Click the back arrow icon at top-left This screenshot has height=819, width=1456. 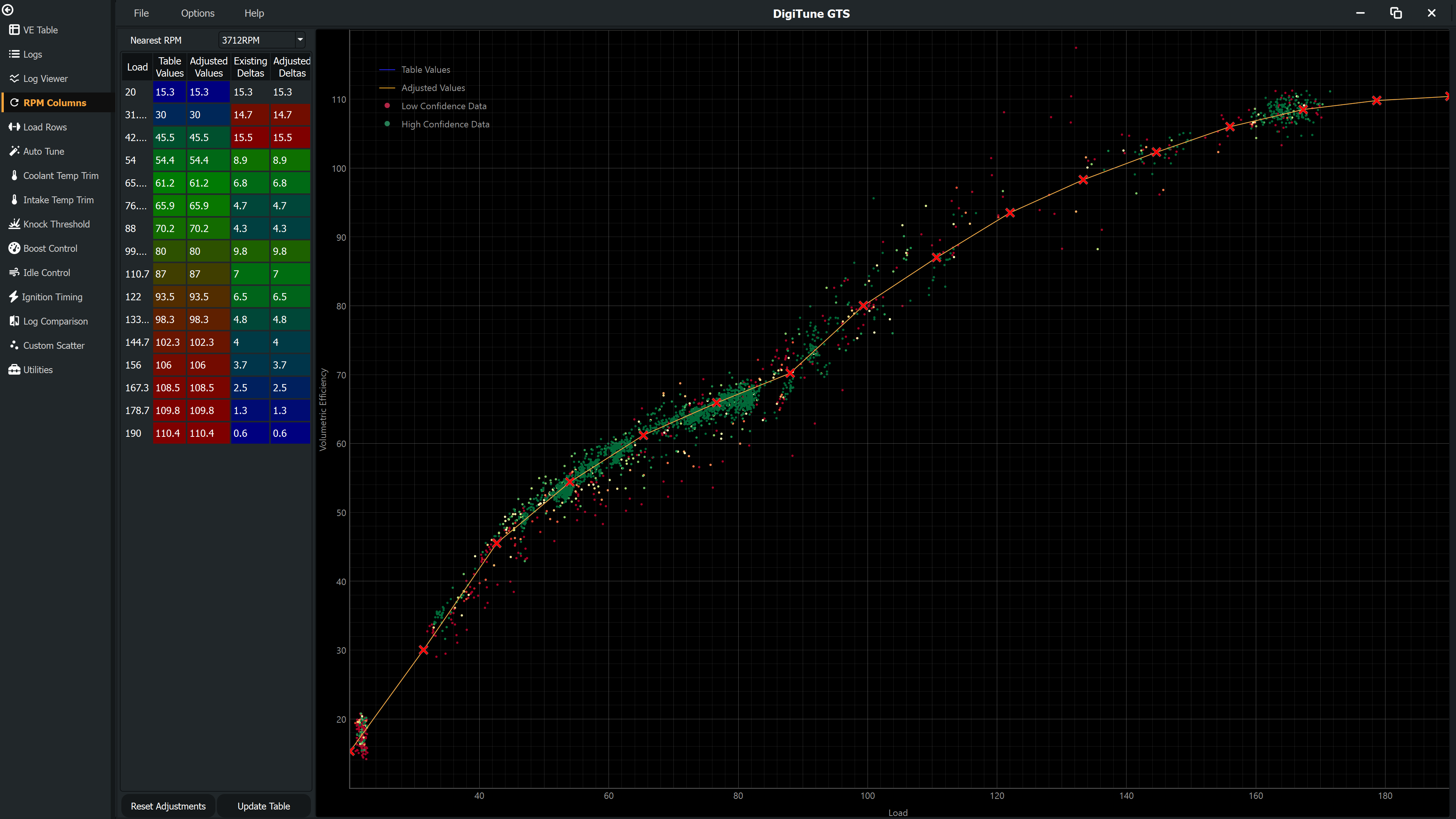point(8,9)
